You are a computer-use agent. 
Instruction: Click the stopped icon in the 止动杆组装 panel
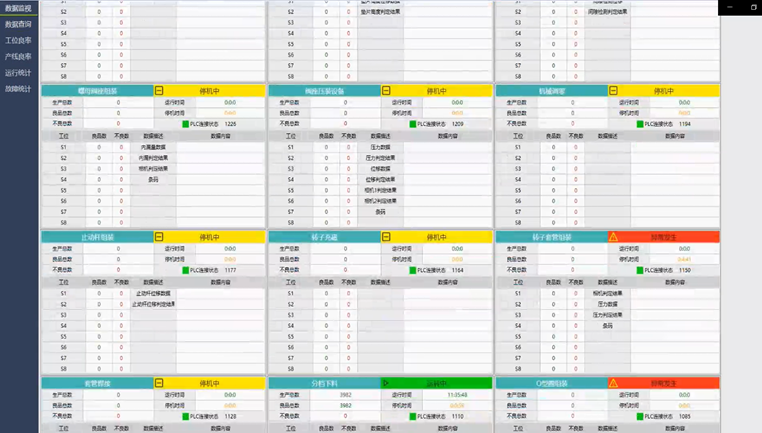(x=159, y=237)
